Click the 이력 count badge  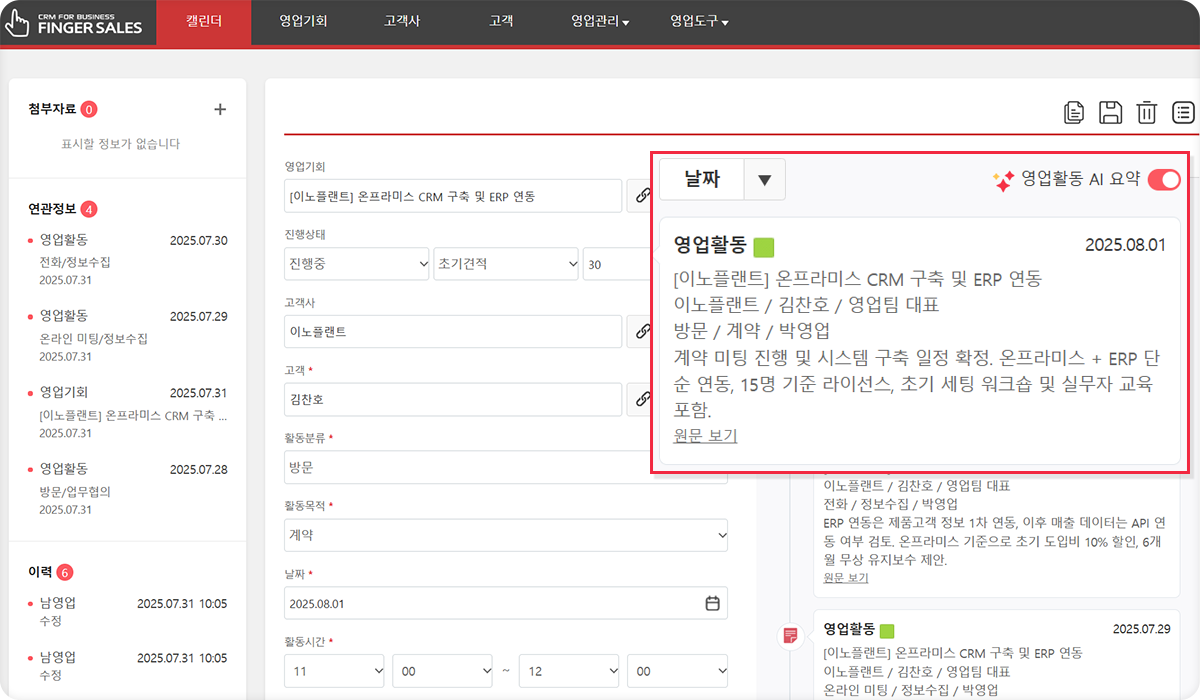tap(65, 572)
